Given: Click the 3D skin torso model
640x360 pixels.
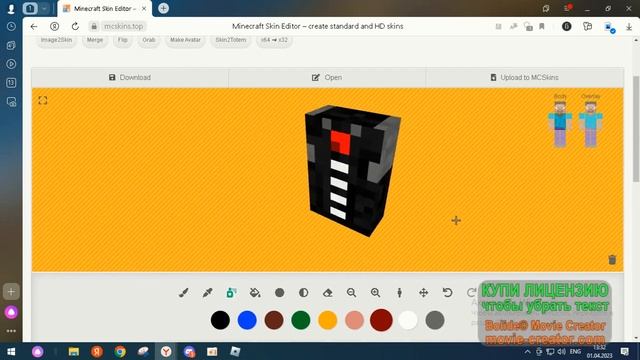Looking at the screenshot, I should point(352,171).
